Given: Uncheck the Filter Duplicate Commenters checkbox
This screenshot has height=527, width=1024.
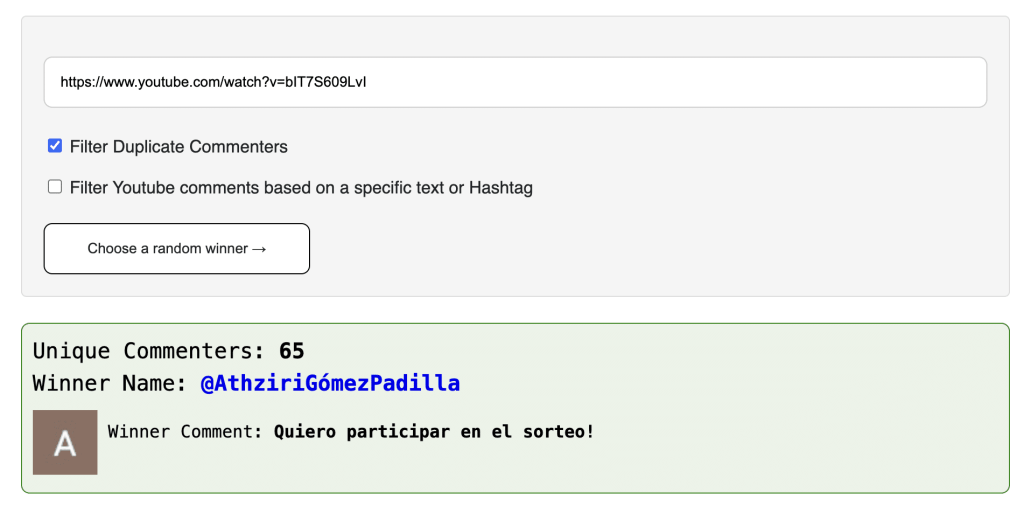Looking at the screenshot, I should (55, 146).
